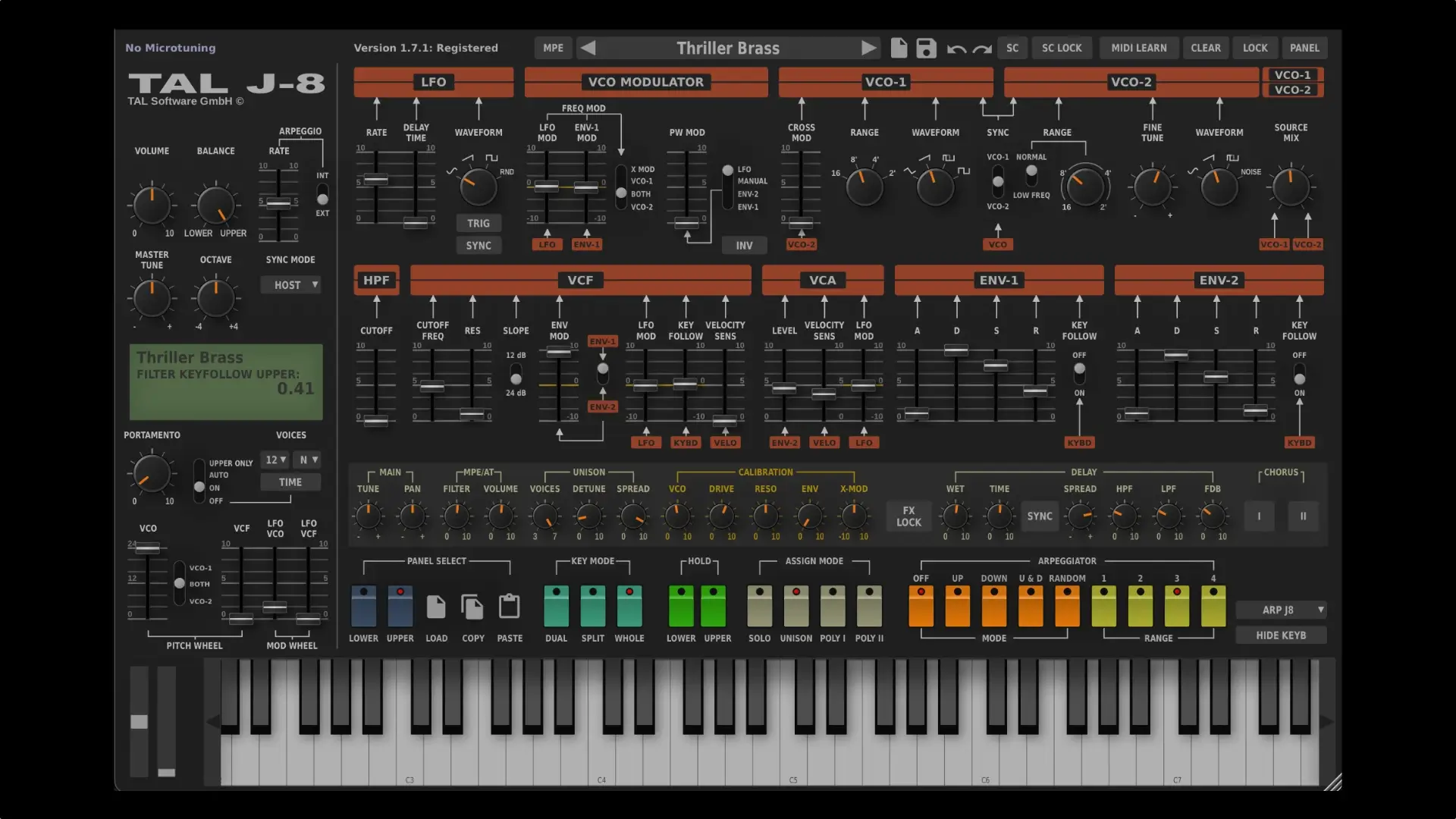Click the save preset floppy icon
The height and width of the screenshot is (819, 1456).
[x=926, y=48]
